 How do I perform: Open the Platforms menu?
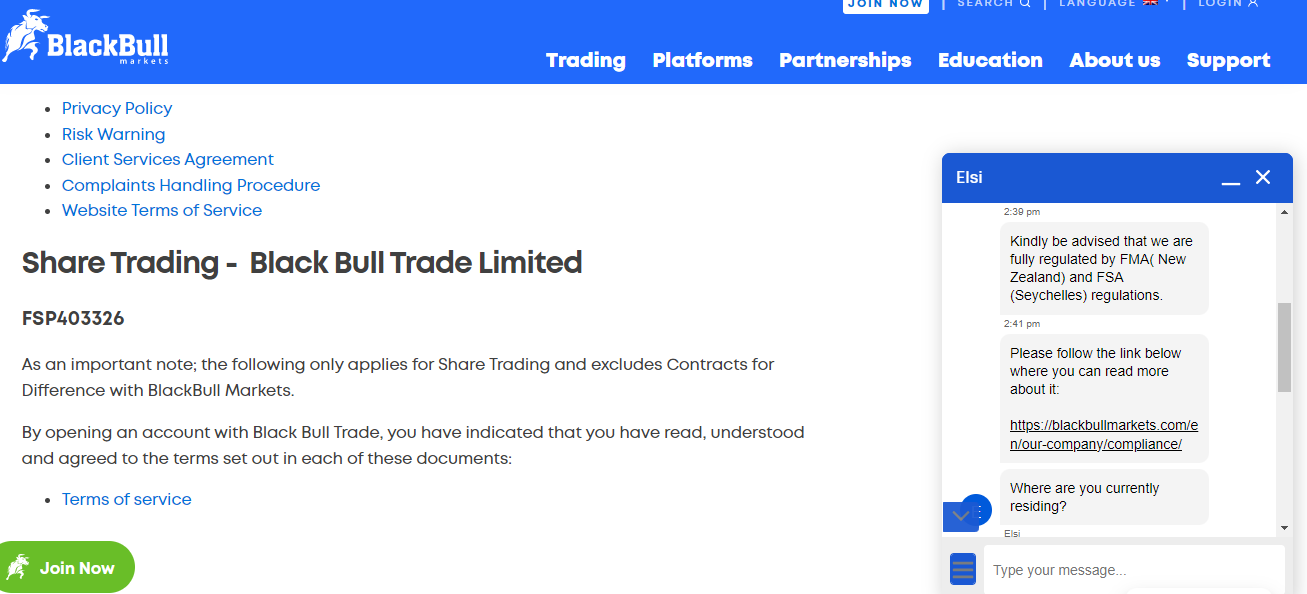click(x=702, y=60)
